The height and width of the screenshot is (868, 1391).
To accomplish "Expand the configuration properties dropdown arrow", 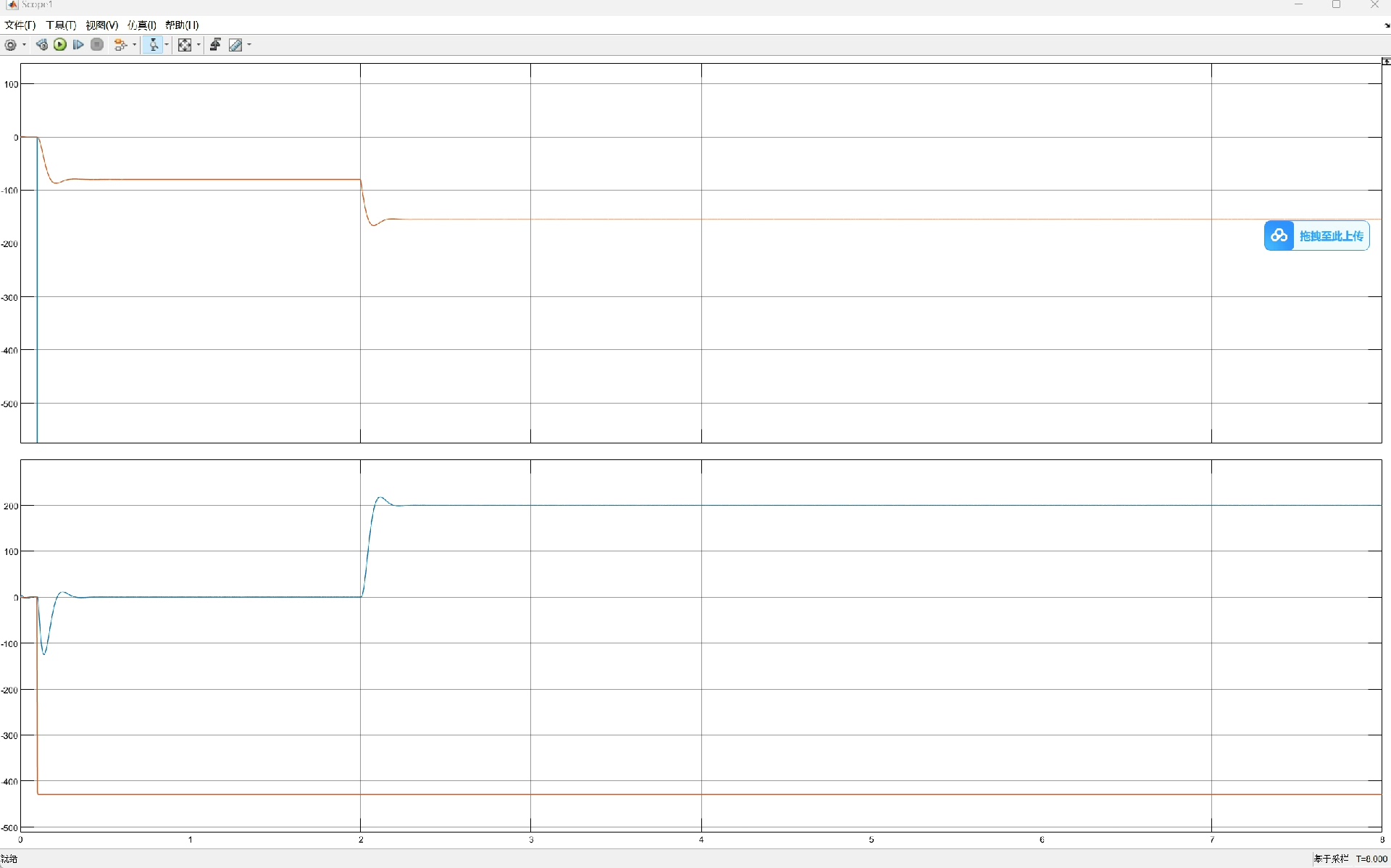I will click(x=25, y=45).
